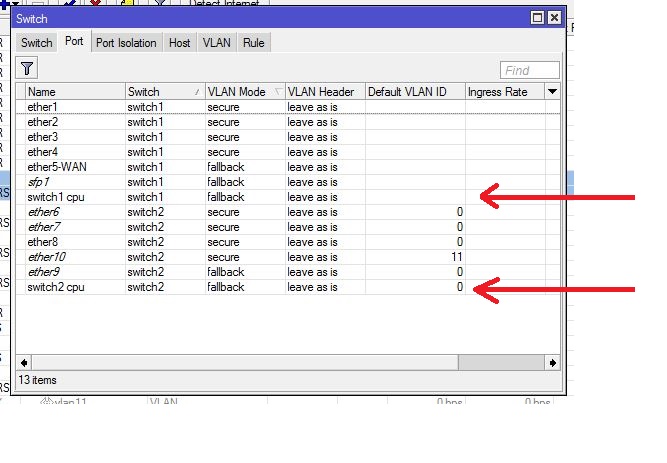
Task: Select the ether8 port row
Action: [288, 242]
